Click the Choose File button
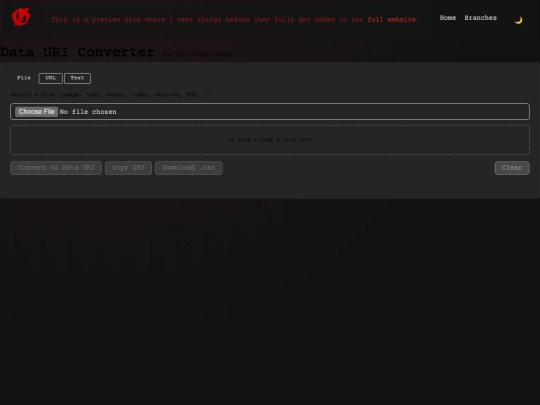Image resolution: width=540 pixels, height=405 pixels. tap(37, 112)
